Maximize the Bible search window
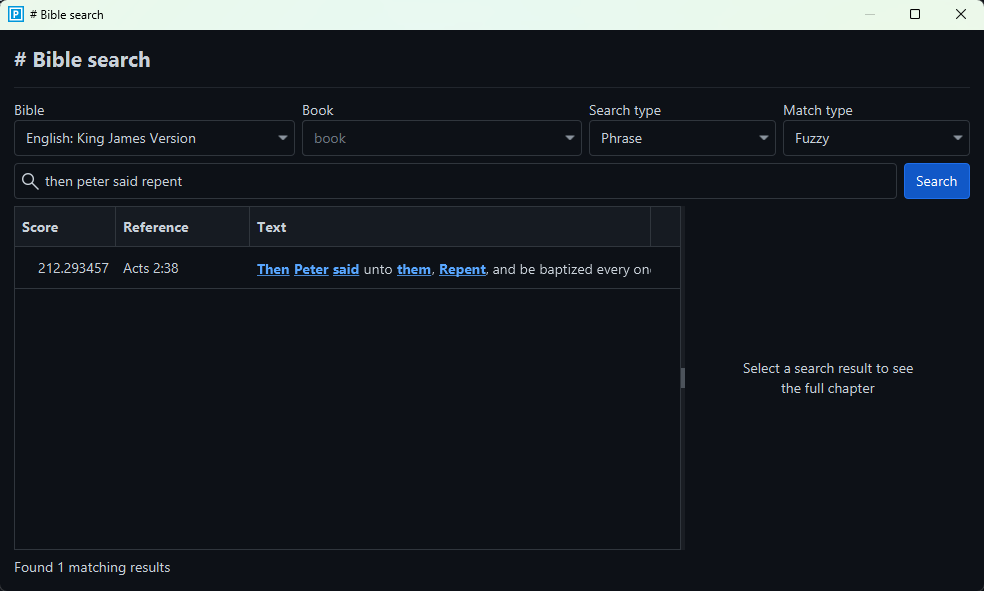The height and width of the screenshot is (591, 984). pyautogui.click(x=914, y=15)
